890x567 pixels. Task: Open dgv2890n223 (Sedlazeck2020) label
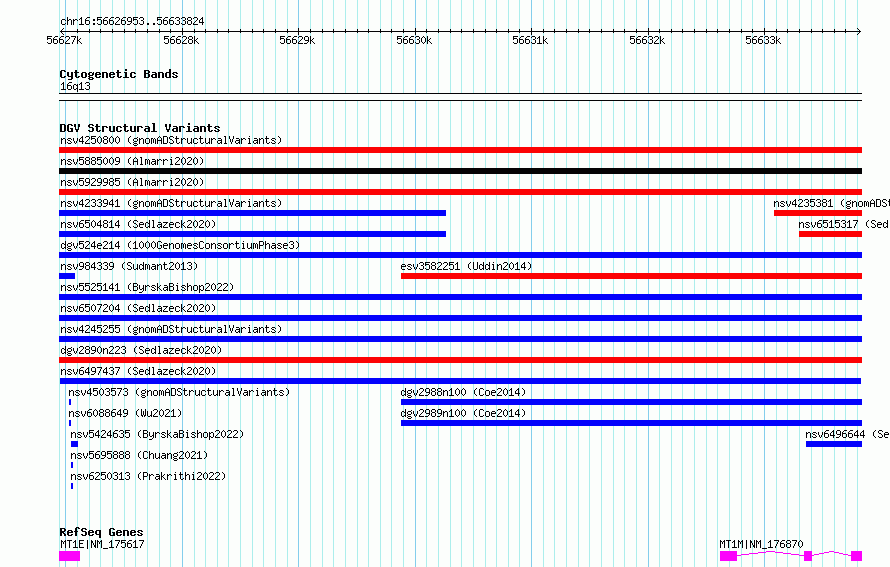pyautogui.click(x=141, y=350)
